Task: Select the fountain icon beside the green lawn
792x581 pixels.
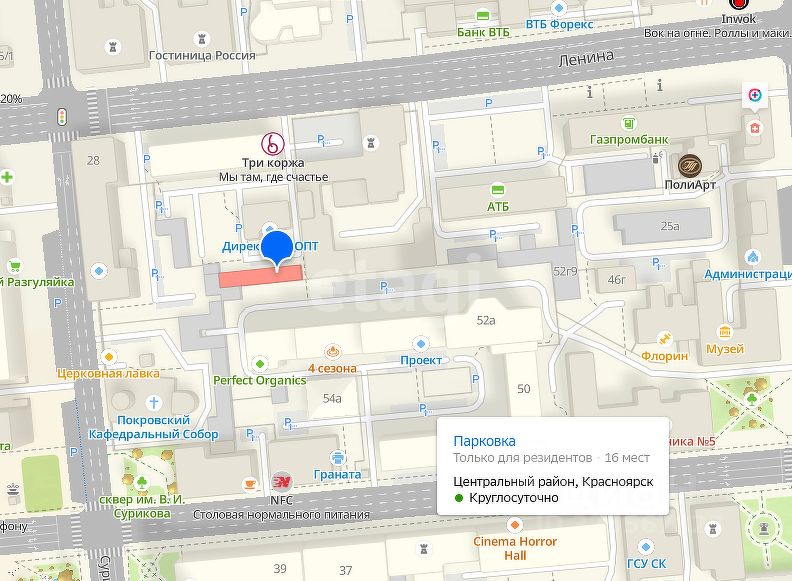Action: pyautogui.click(x=13, y=490)
